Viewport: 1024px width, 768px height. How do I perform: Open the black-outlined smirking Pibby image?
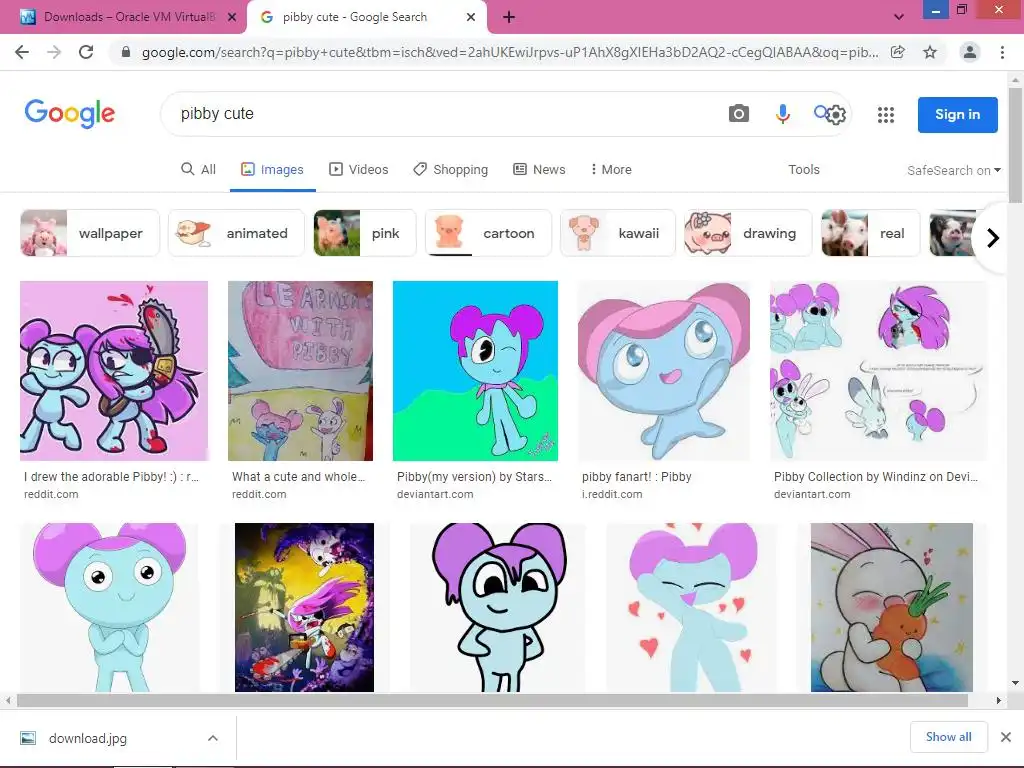498,607
